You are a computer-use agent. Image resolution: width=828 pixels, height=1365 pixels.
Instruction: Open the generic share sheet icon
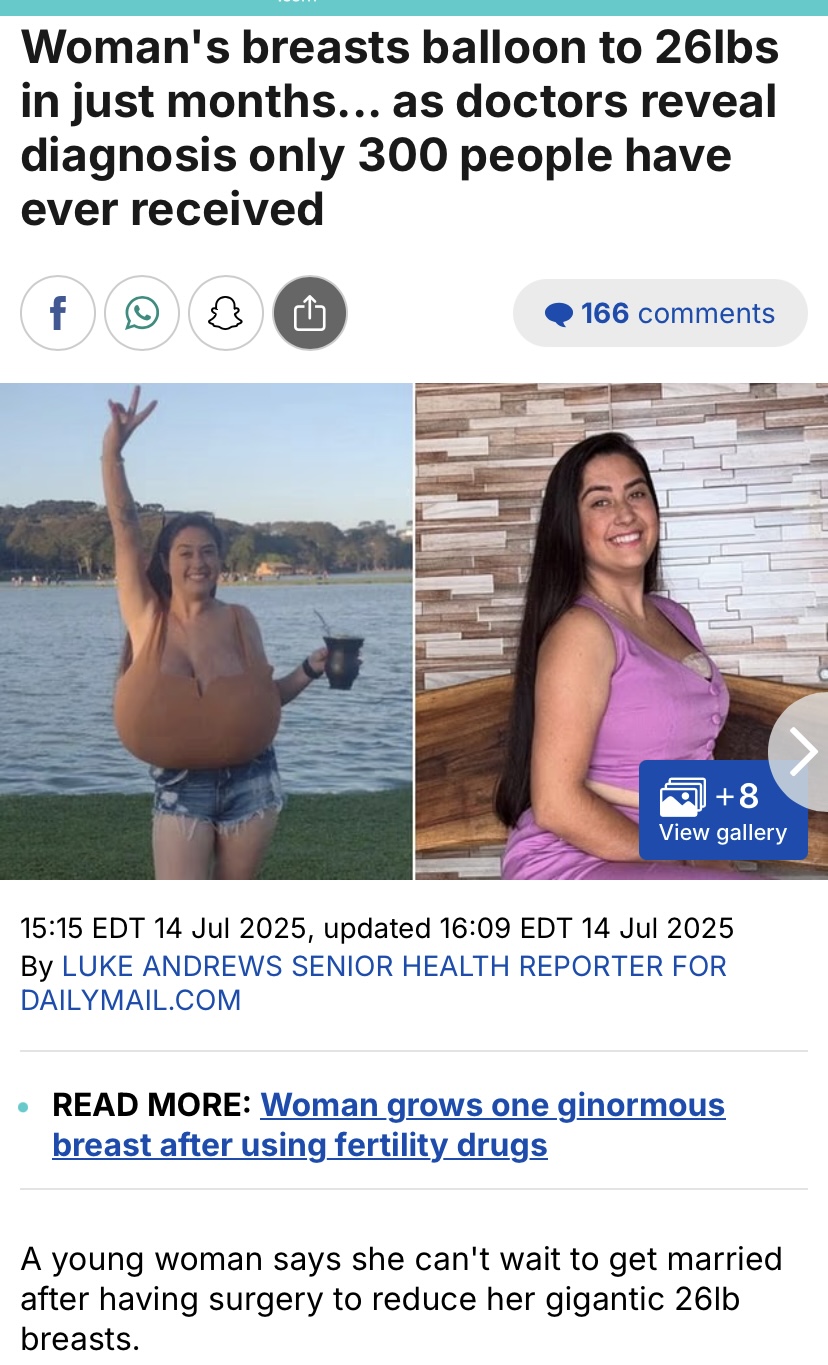coord(310,314)
